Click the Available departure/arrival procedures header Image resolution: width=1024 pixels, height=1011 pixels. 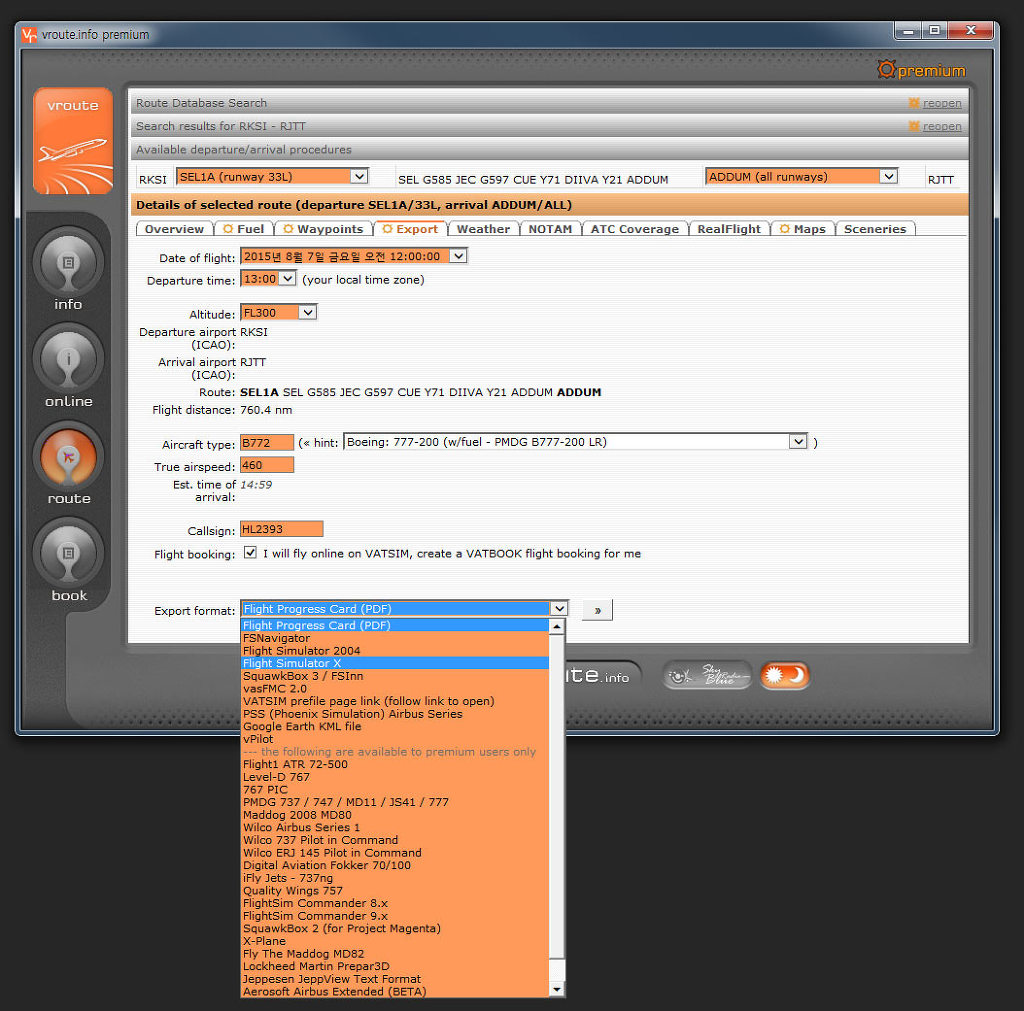pyautogui.click(x=549, y=150)
